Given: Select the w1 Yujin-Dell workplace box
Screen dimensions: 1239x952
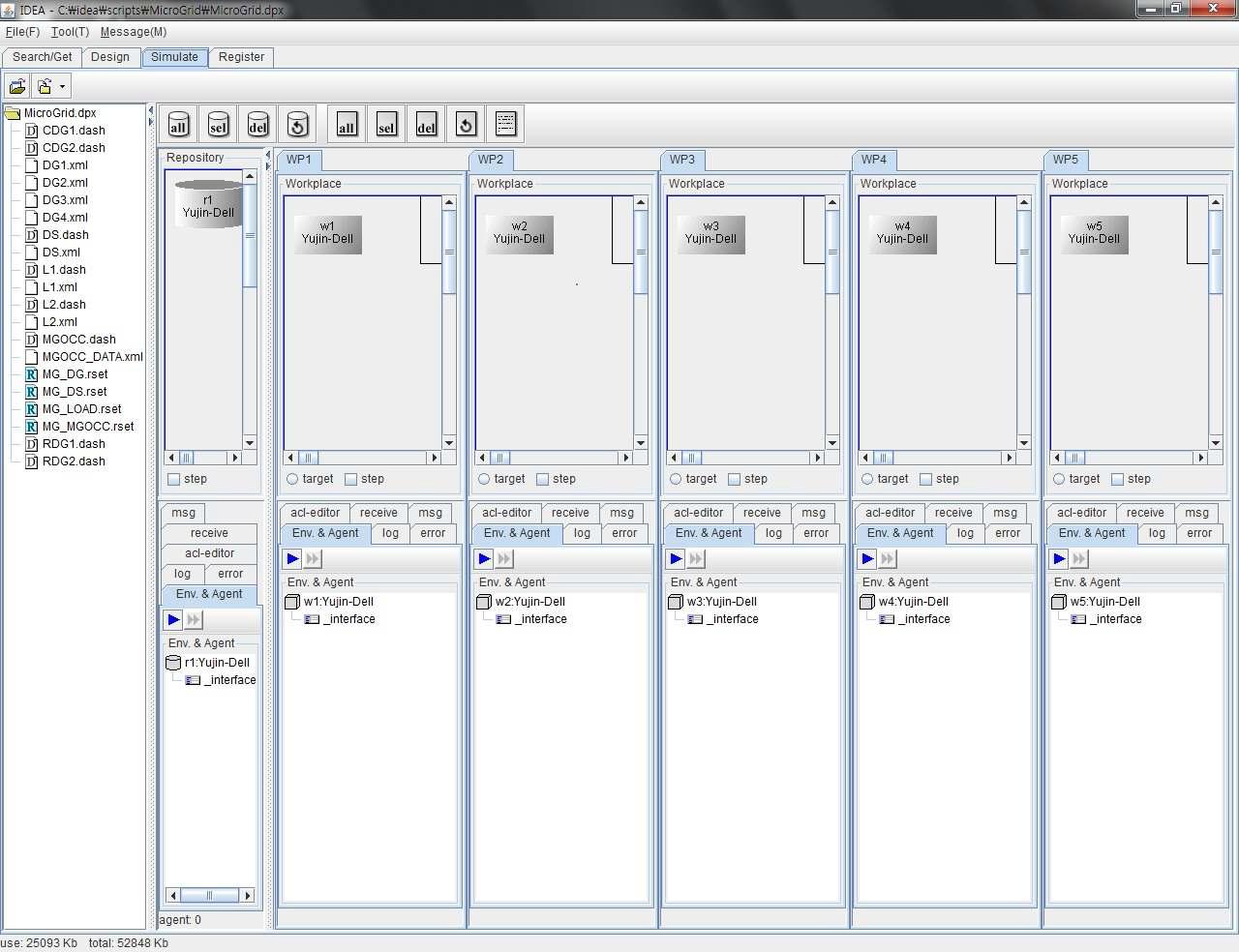Looking at the screenshot, I should tap(327, 235).
